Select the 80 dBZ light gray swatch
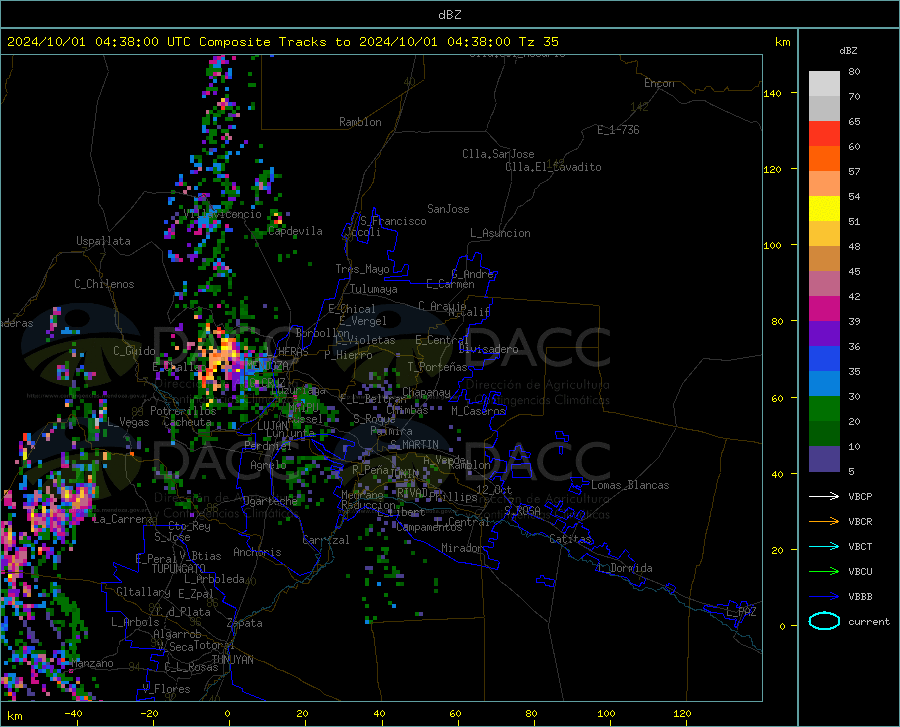 [x=824, y=84]
